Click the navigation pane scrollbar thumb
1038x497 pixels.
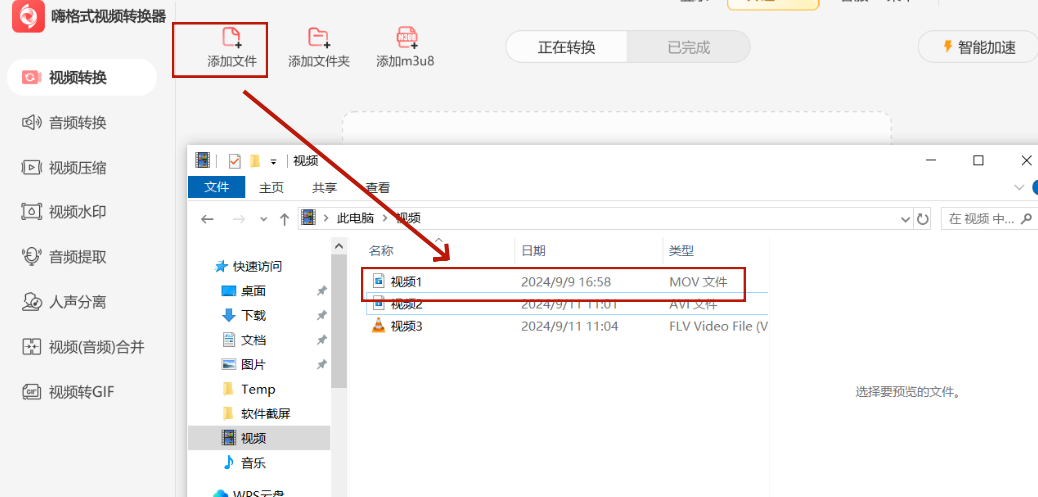[338, 322]
